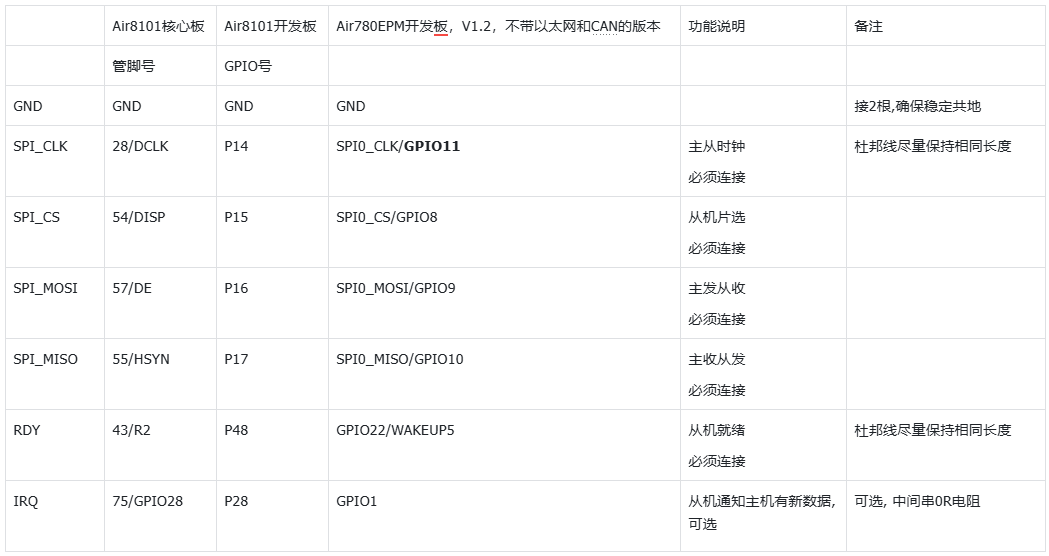
Task: Select the Air8101开发板 header cell
Action: 272,26
